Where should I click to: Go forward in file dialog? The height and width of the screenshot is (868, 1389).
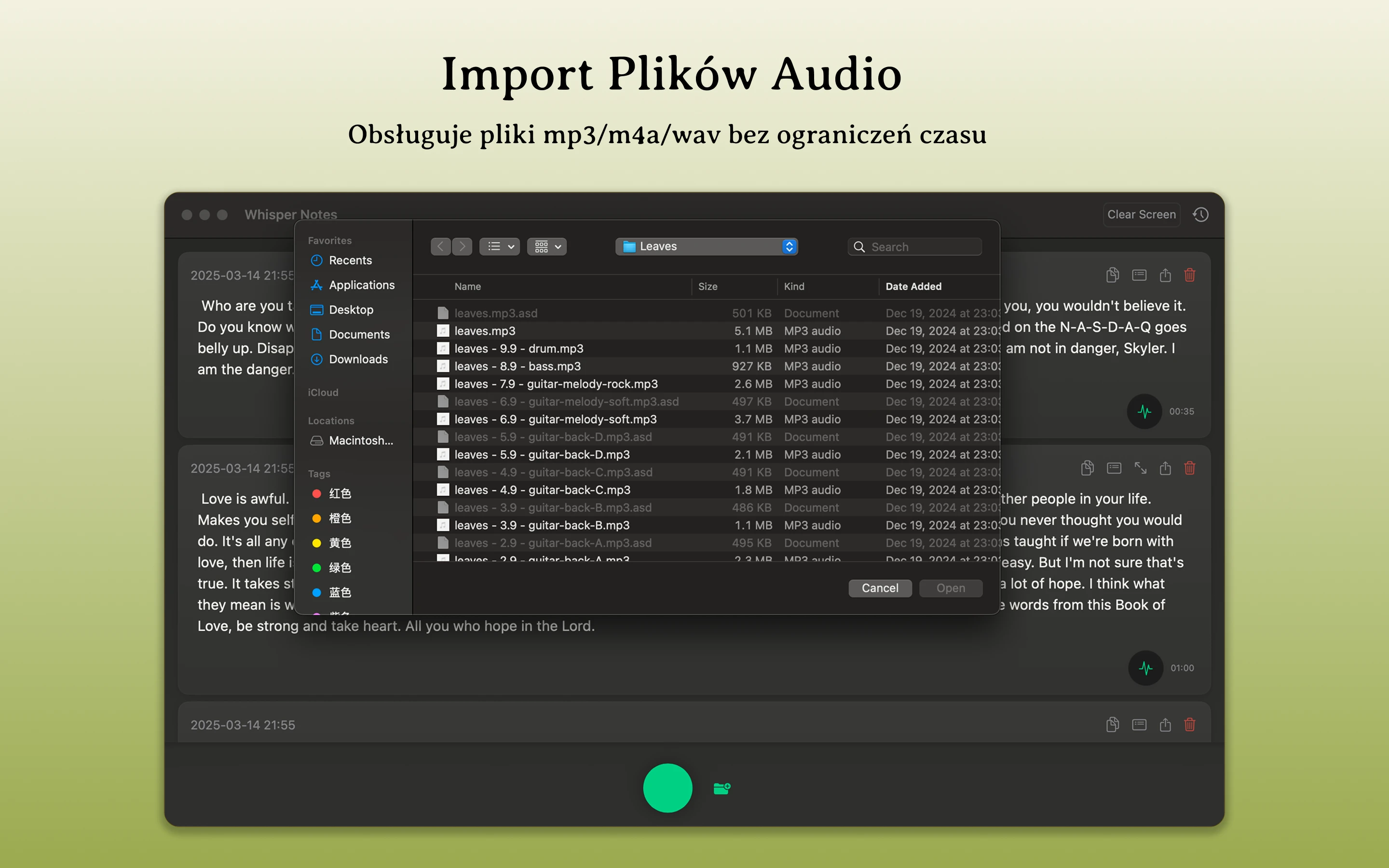tap(462, 246)
